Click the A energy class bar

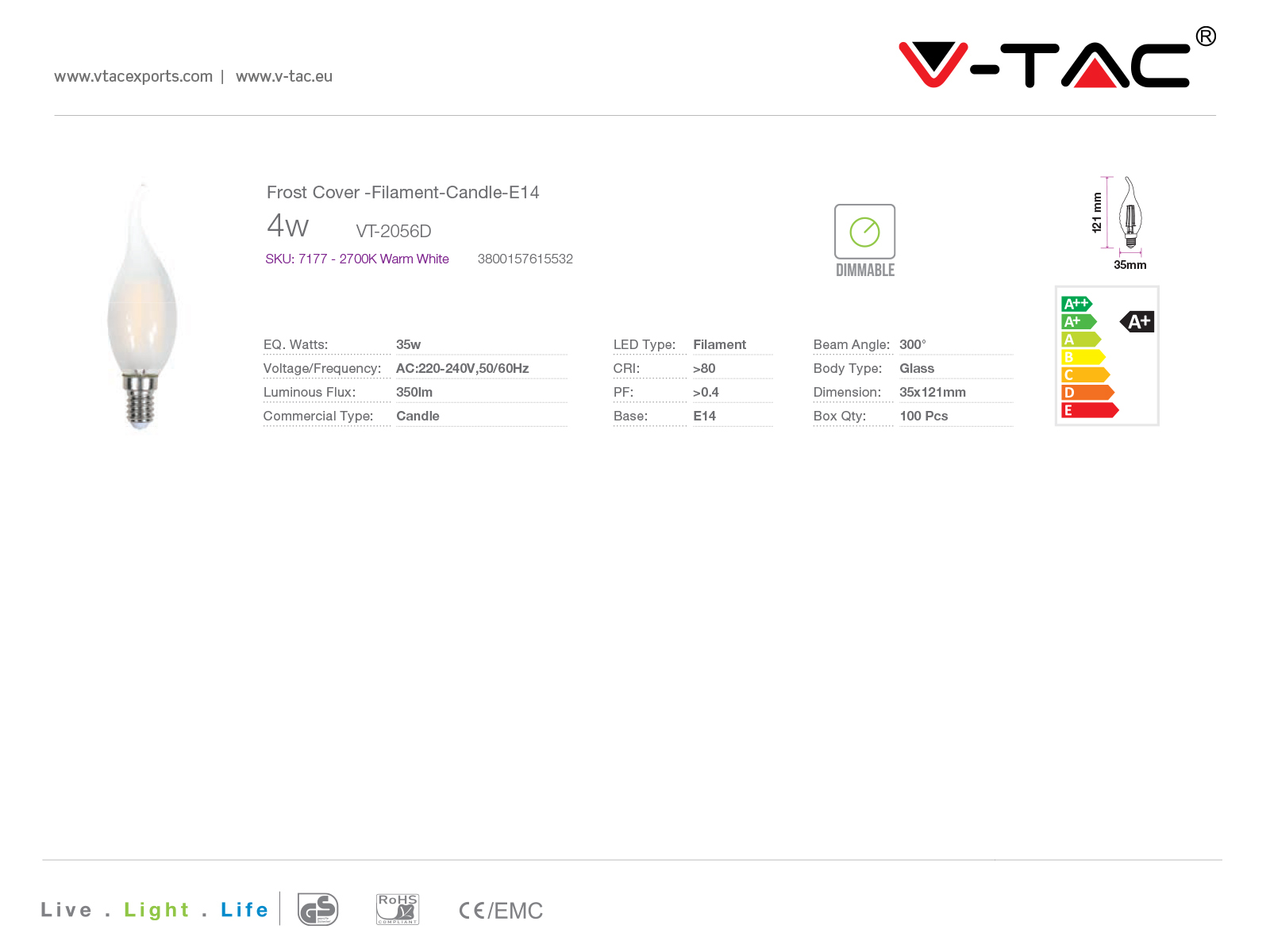pyautogui.click(x=1081, y=340)
